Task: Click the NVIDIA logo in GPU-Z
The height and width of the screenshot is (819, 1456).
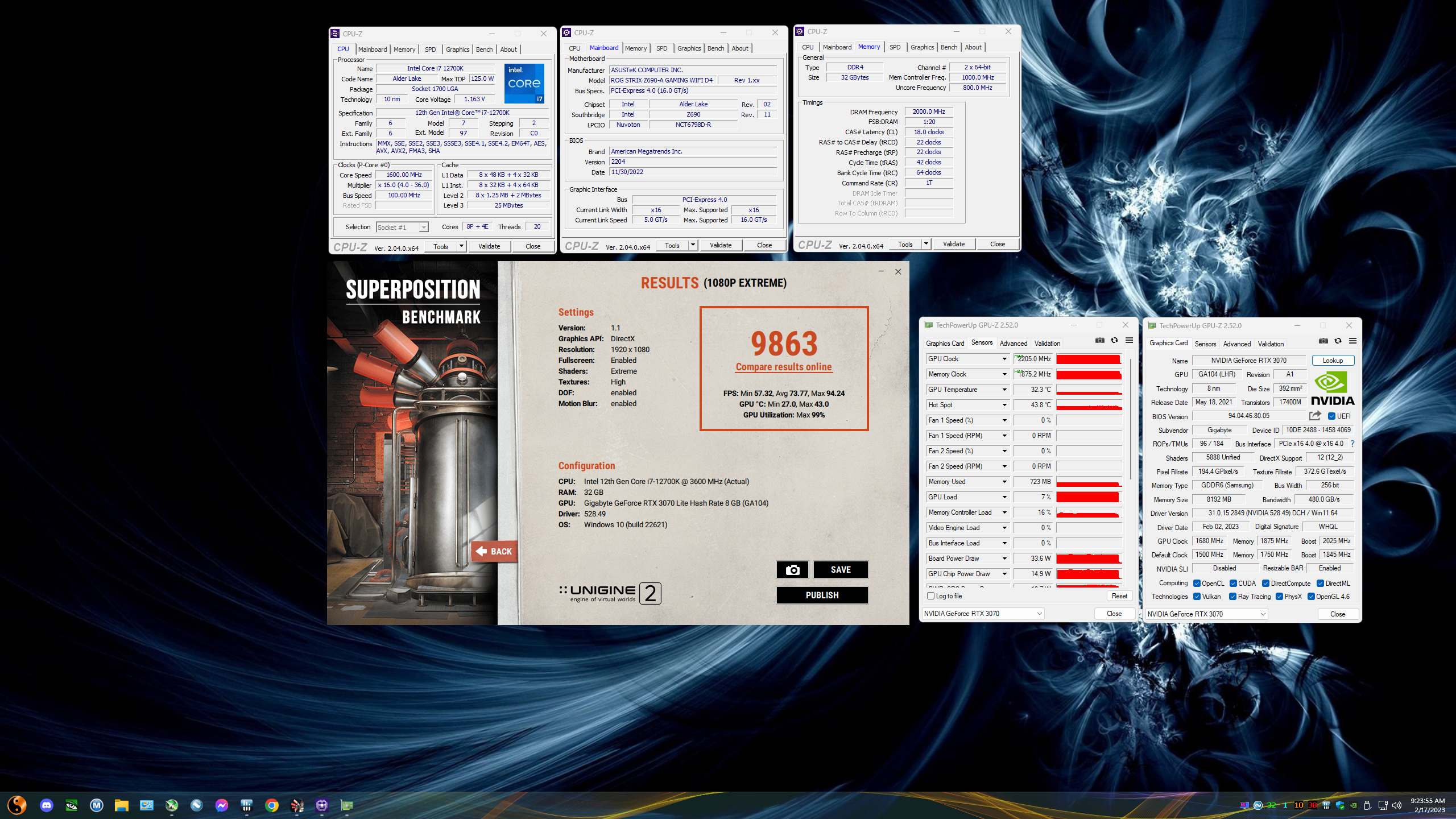Action: pyautogui.click(x=1333, y=388)
